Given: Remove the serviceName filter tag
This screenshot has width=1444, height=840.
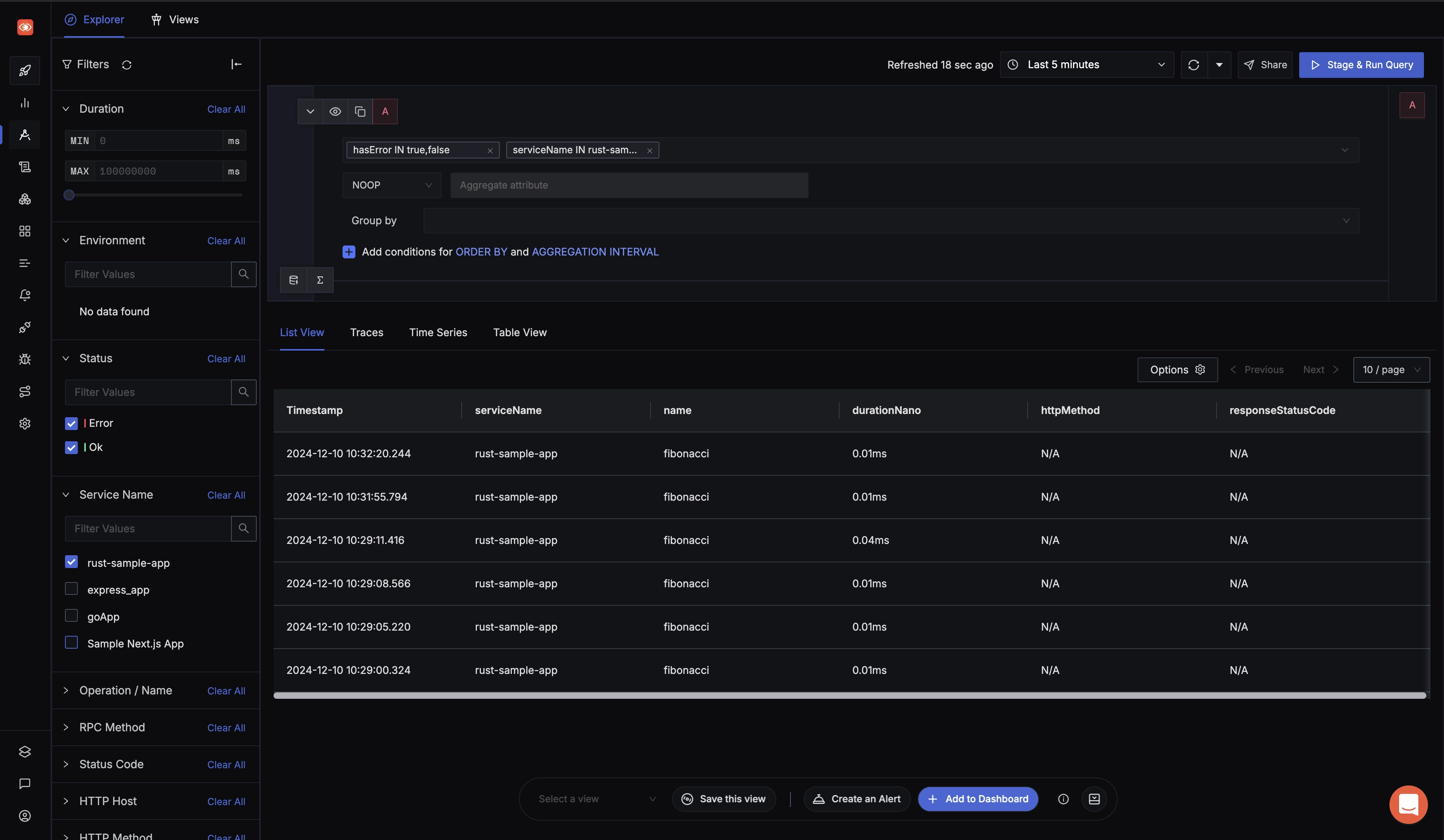Looking at the screenshot, I should tap(650, 151).
